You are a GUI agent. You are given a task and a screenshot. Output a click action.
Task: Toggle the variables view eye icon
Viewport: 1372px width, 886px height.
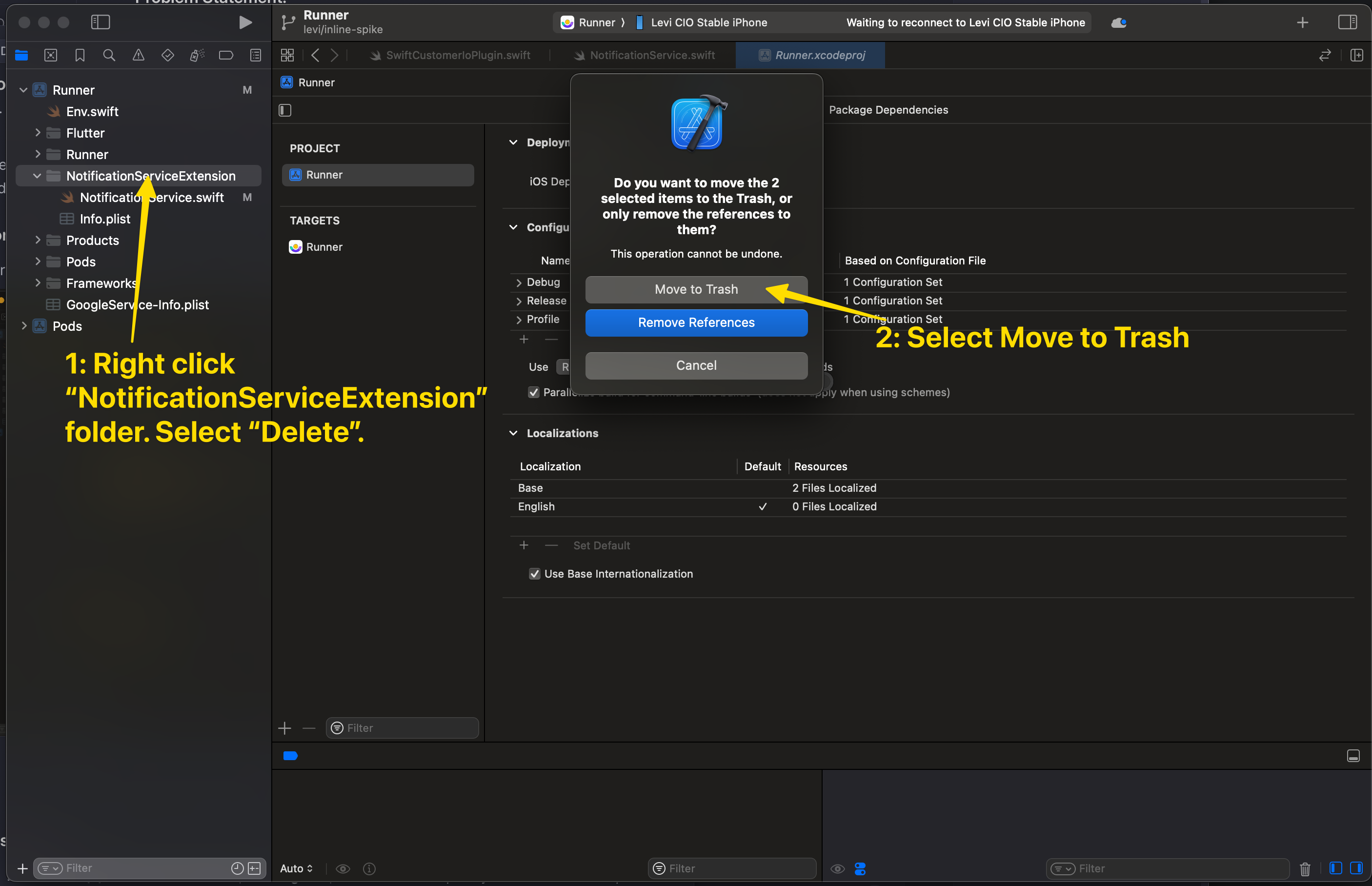(343, 869)
